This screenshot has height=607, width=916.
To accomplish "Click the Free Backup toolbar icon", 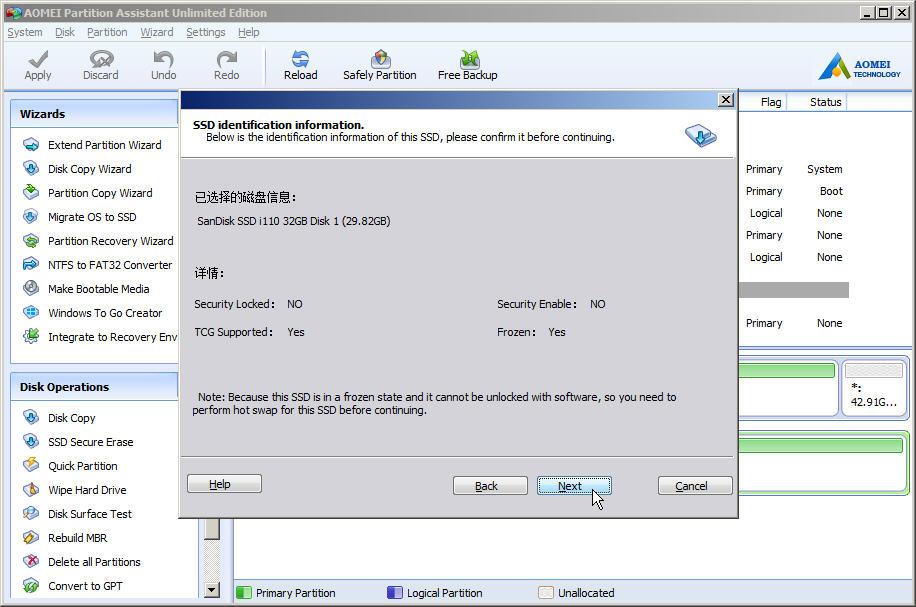I will tap(469, 59).
